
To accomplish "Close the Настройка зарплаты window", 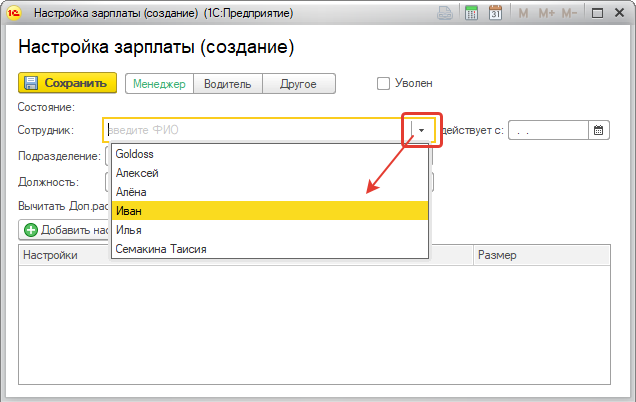I will [x=619, y=13].
